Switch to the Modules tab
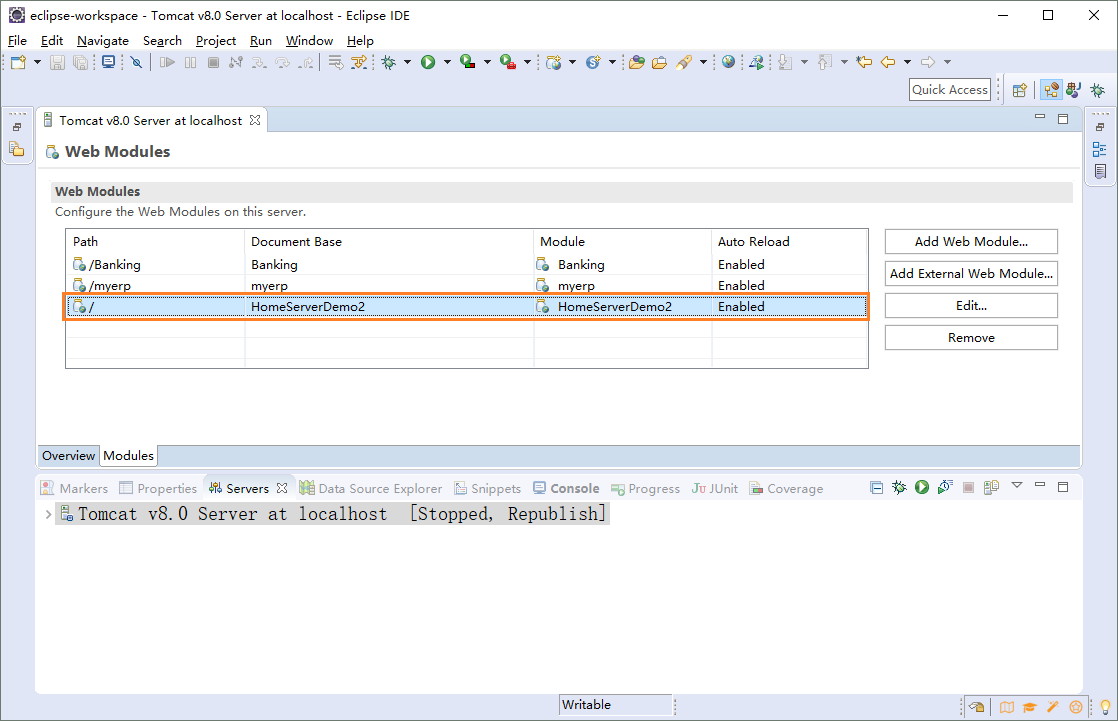 (x=128, y=456)
